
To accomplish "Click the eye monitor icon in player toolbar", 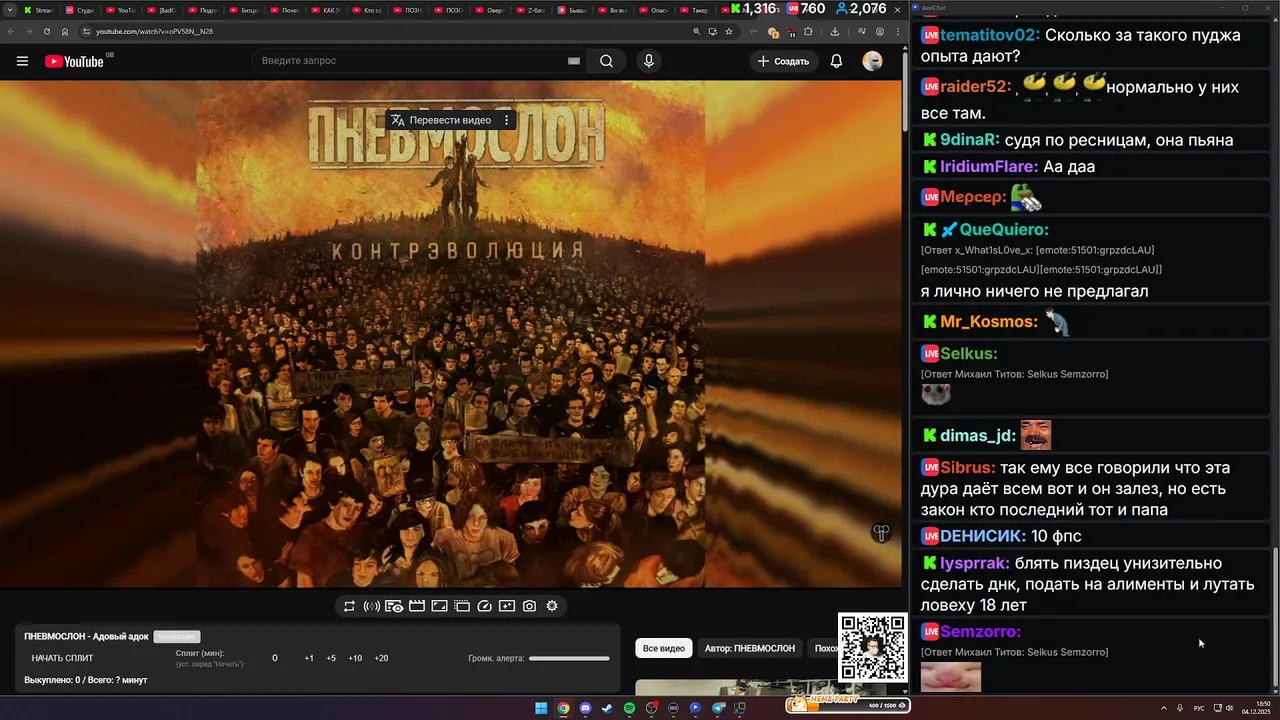I will pos(394,606).
